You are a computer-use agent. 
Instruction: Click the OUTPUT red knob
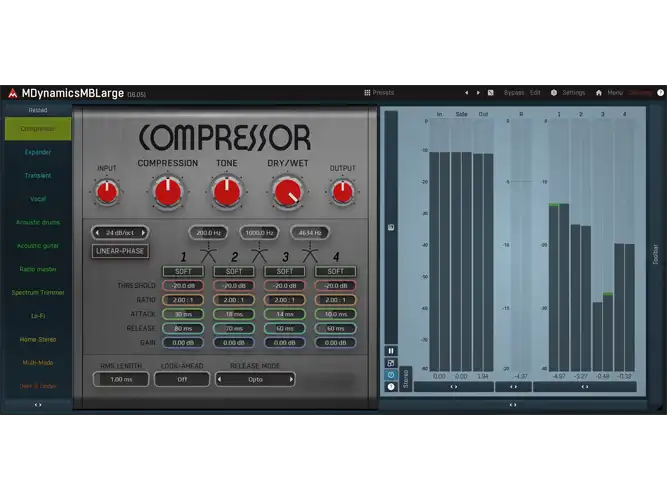coord(342,192)
